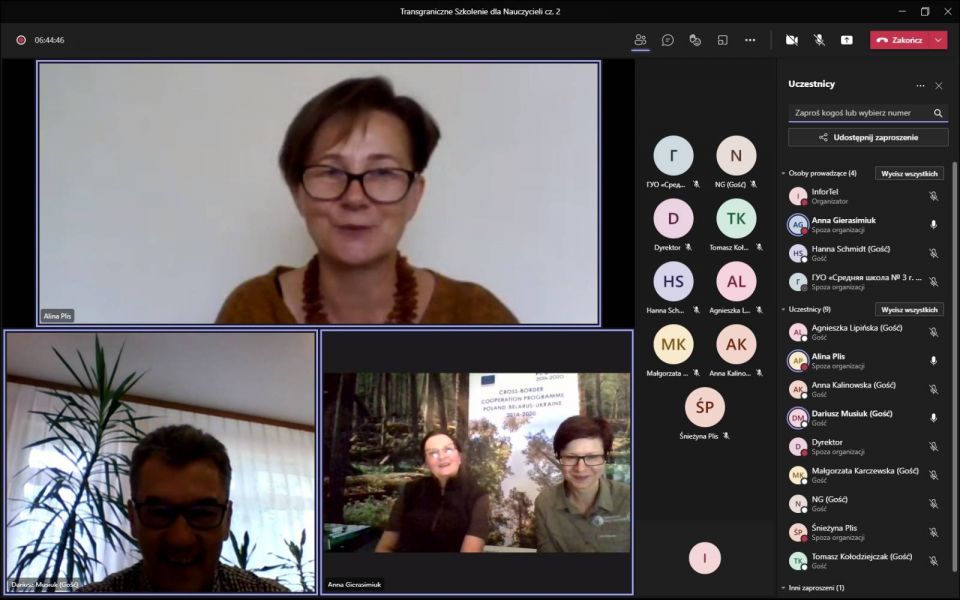Click the invite someone search field
Viewport: 960px width, 600px height.
pyautogui.click(x=858, y=113)
